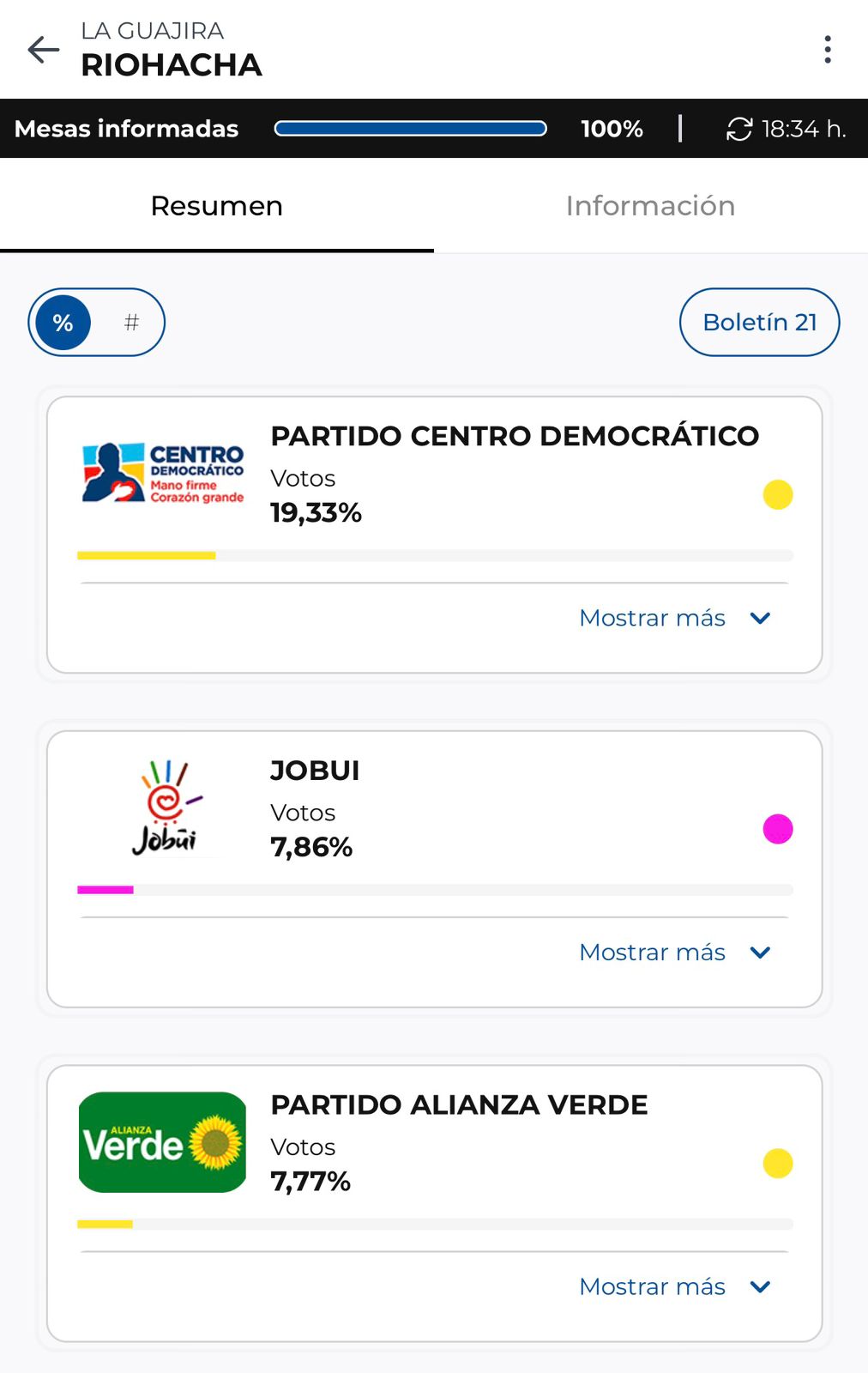This screenshot has width=868, height=1373.
Task: Switch results view to number mode
Action: coord(131,323)
